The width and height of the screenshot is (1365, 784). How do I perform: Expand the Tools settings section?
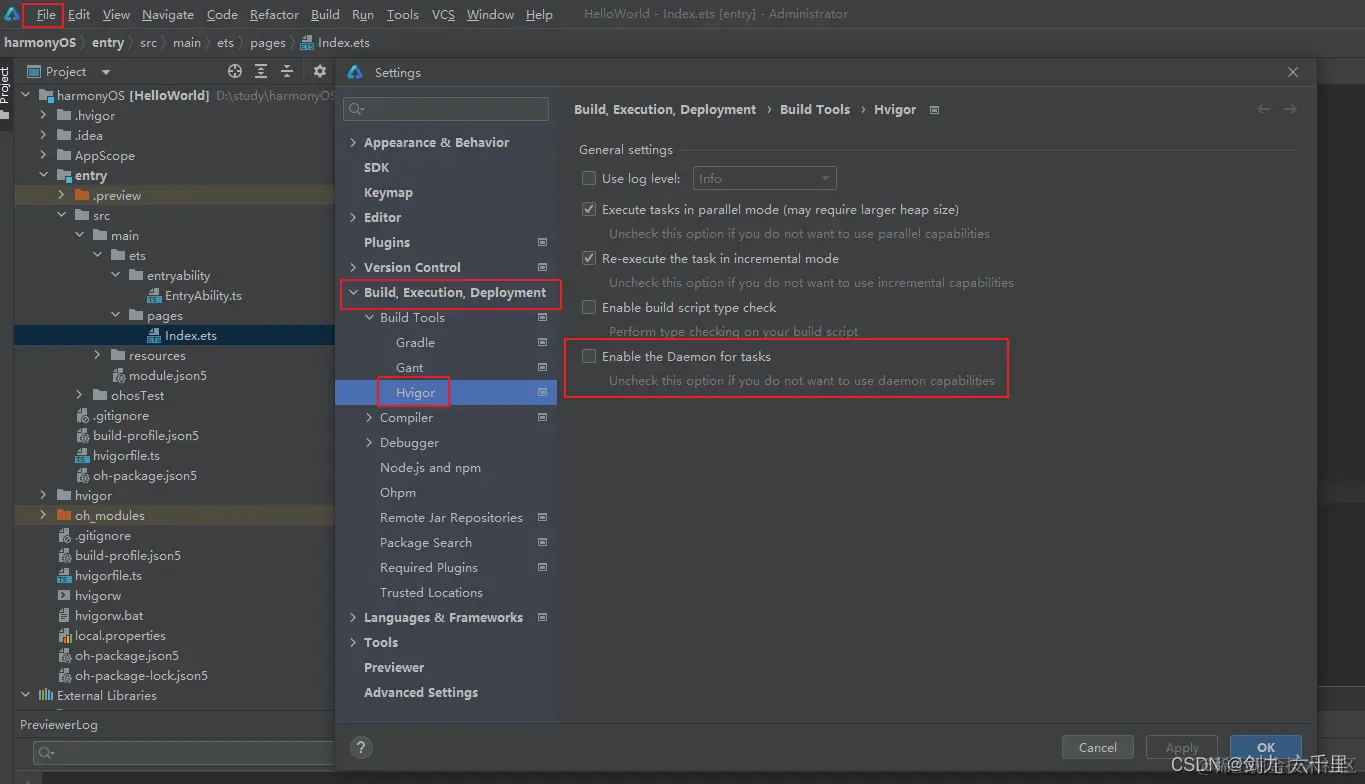[x=353, y=642]
